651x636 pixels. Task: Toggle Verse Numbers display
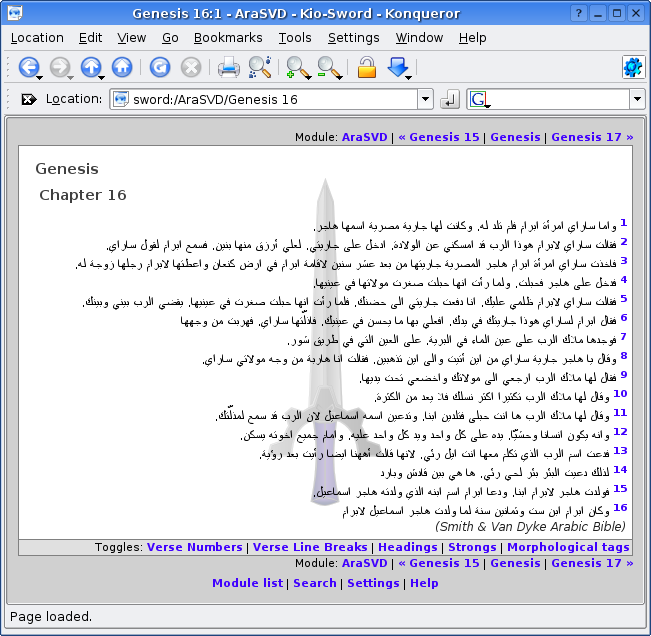coord(194,547)
